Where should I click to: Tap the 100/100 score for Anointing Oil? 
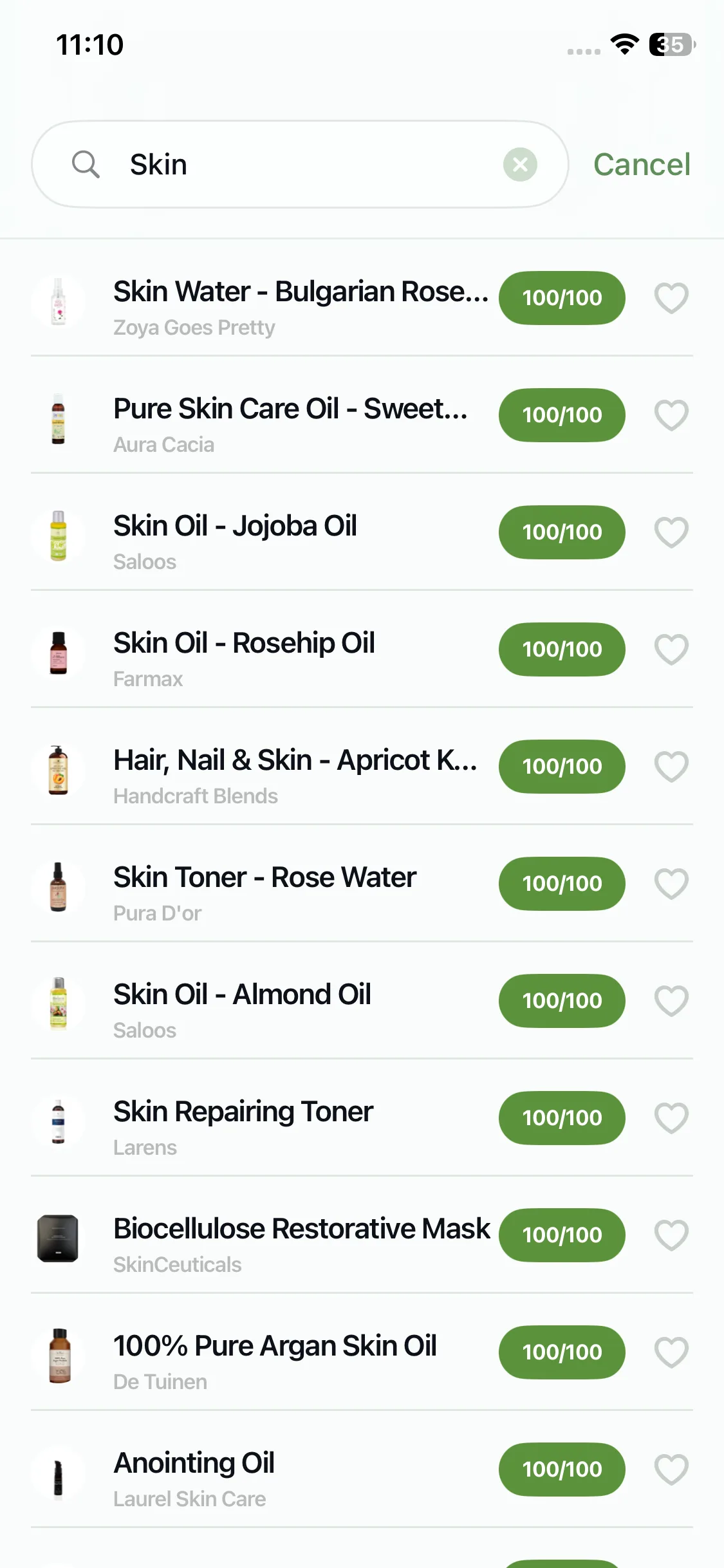[x=562, y=1470]
